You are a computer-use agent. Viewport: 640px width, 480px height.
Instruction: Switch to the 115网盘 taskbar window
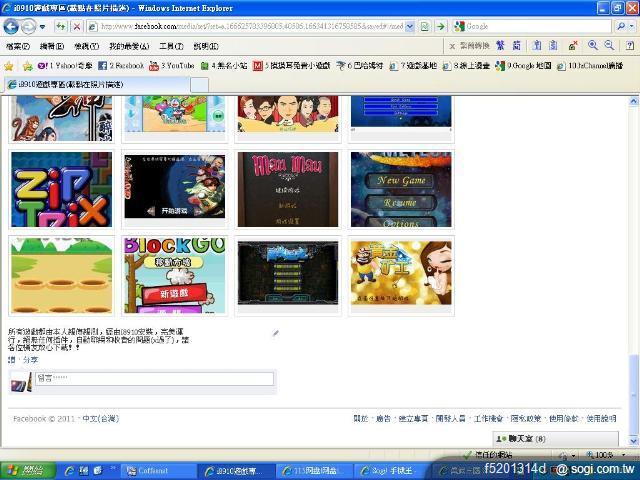313,471
